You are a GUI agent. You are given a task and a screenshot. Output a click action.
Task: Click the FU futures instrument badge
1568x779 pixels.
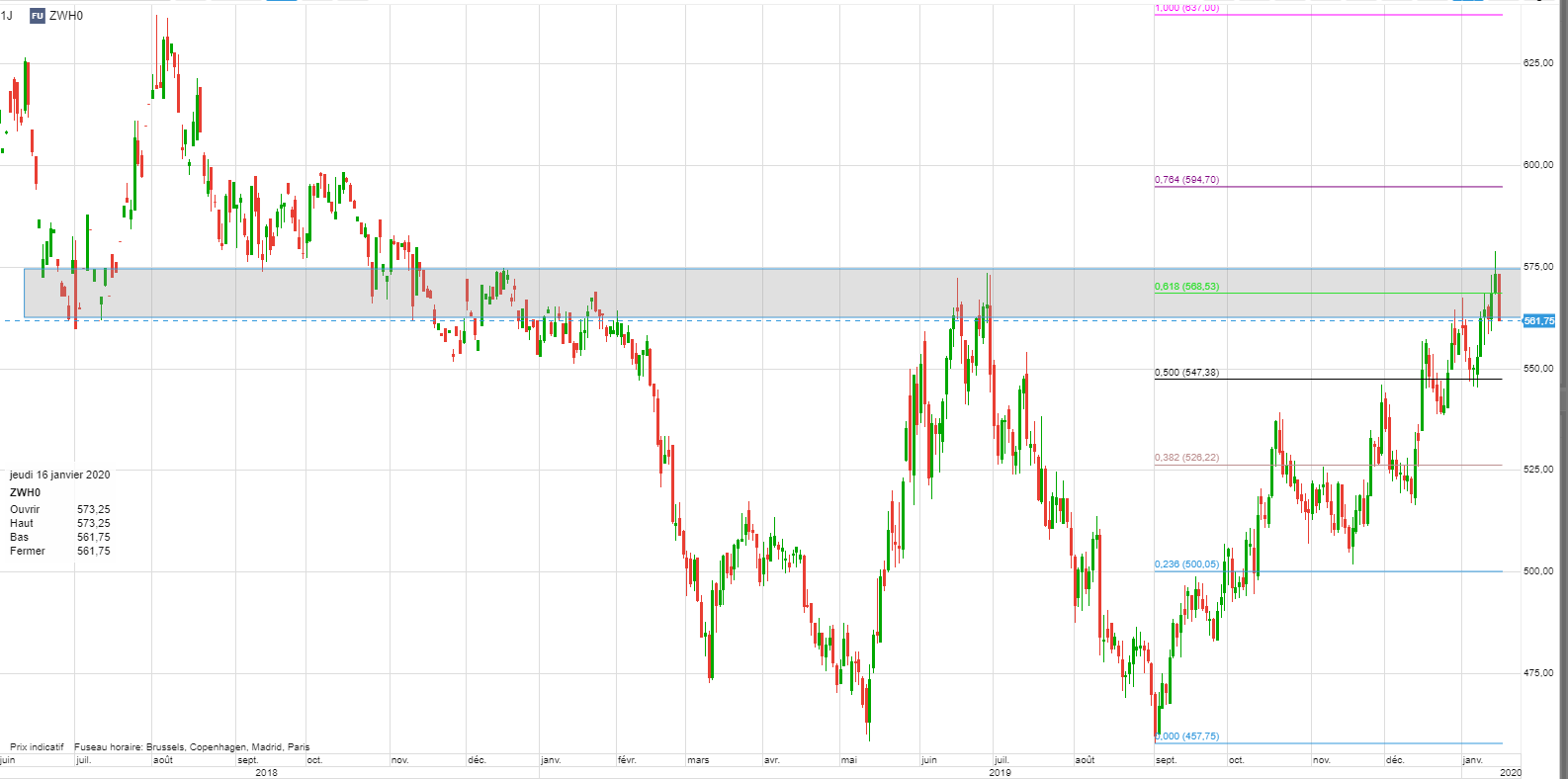[37, 16]
